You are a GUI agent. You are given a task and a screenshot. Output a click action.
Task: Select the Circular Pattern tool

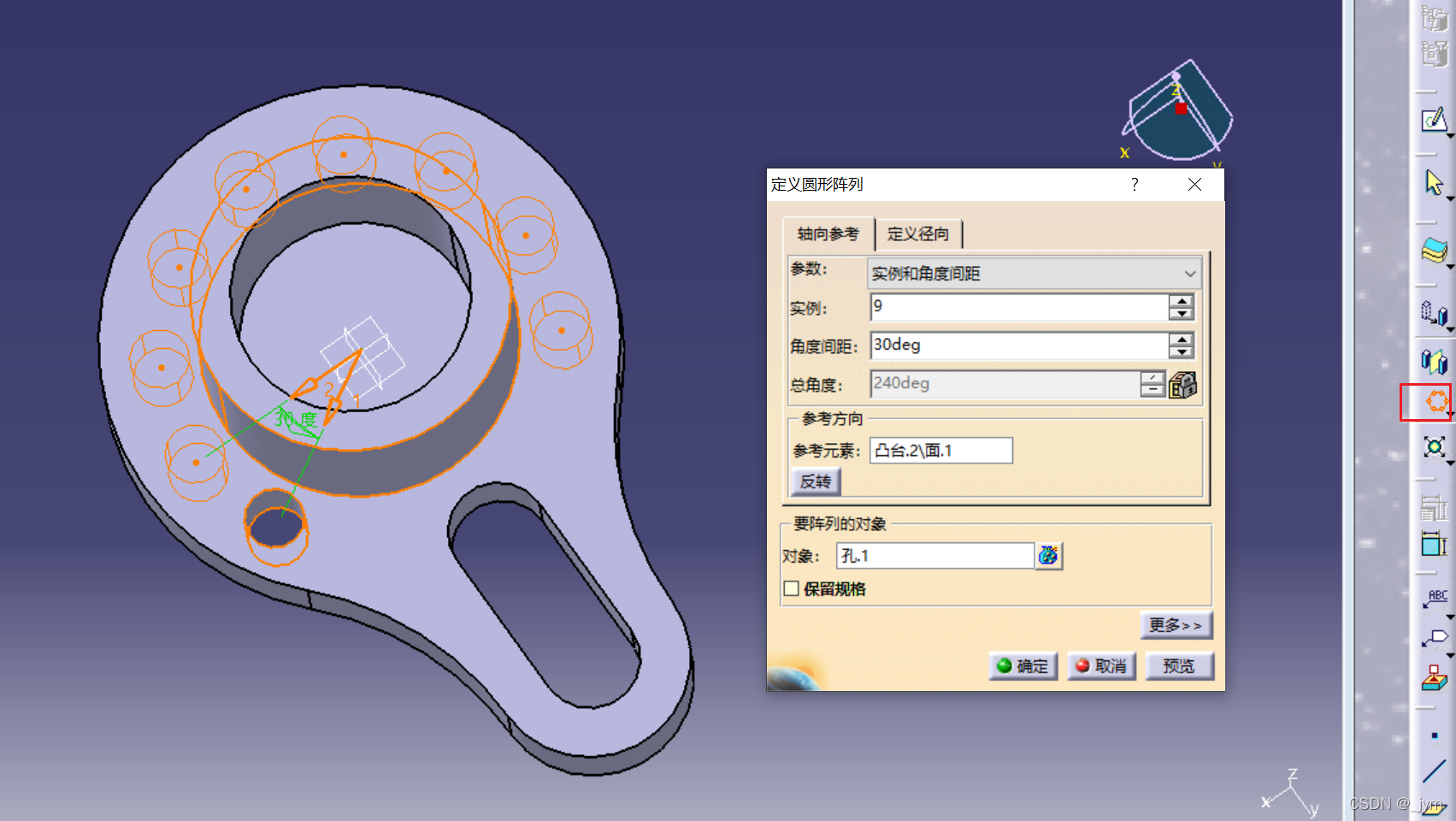[x=1428, y=402]
